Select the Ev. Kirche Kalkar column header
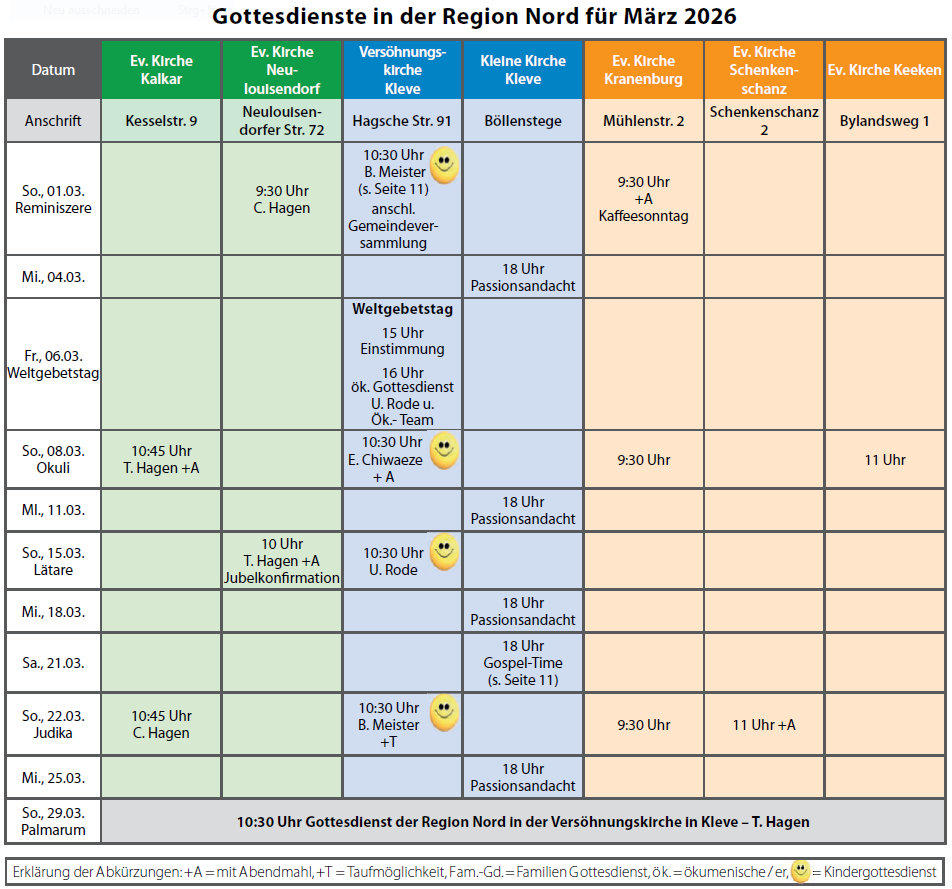The image size is (952, 889). (161, 70)
